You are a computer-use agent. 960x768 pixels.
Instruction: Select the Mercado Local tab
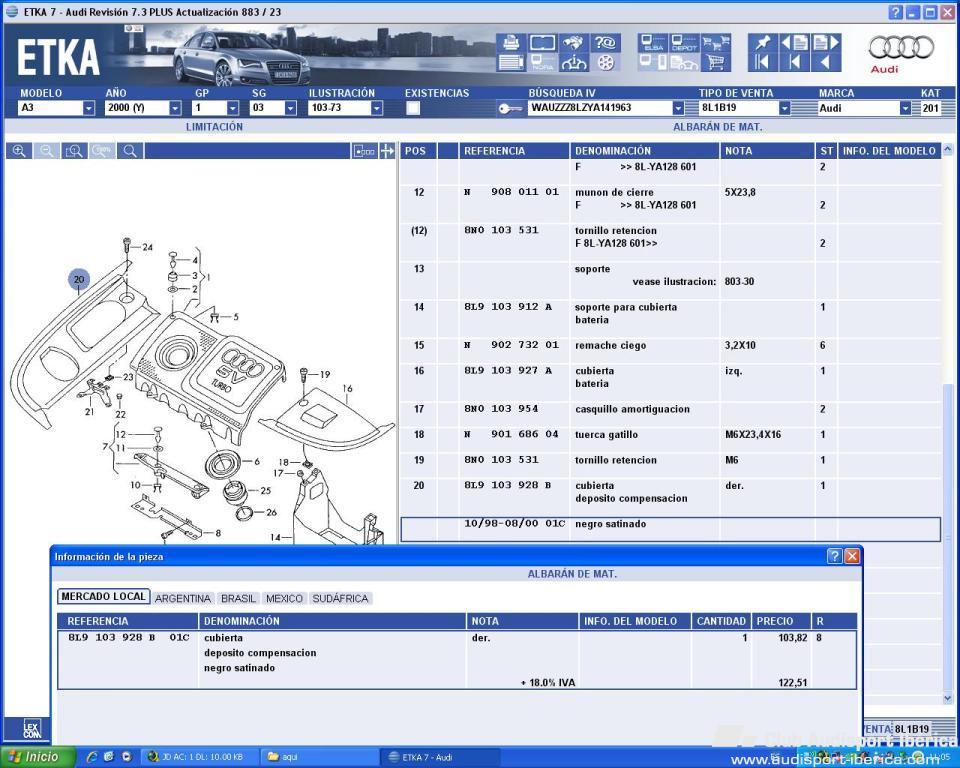[103, 597]
